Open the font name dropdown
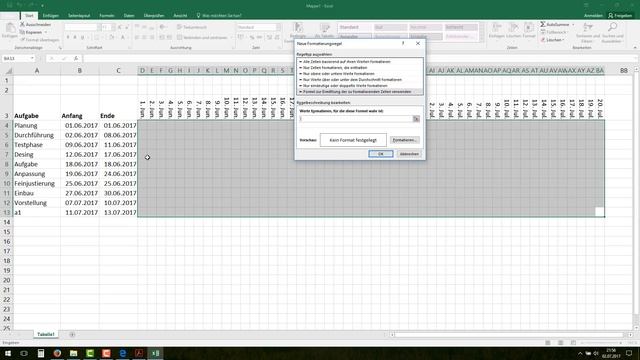 click(98, 27)
